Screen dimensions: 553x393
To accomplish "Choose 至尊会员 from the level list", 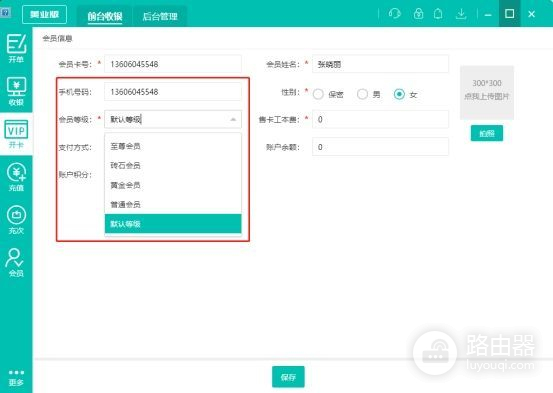I will [x=173, y=146].
